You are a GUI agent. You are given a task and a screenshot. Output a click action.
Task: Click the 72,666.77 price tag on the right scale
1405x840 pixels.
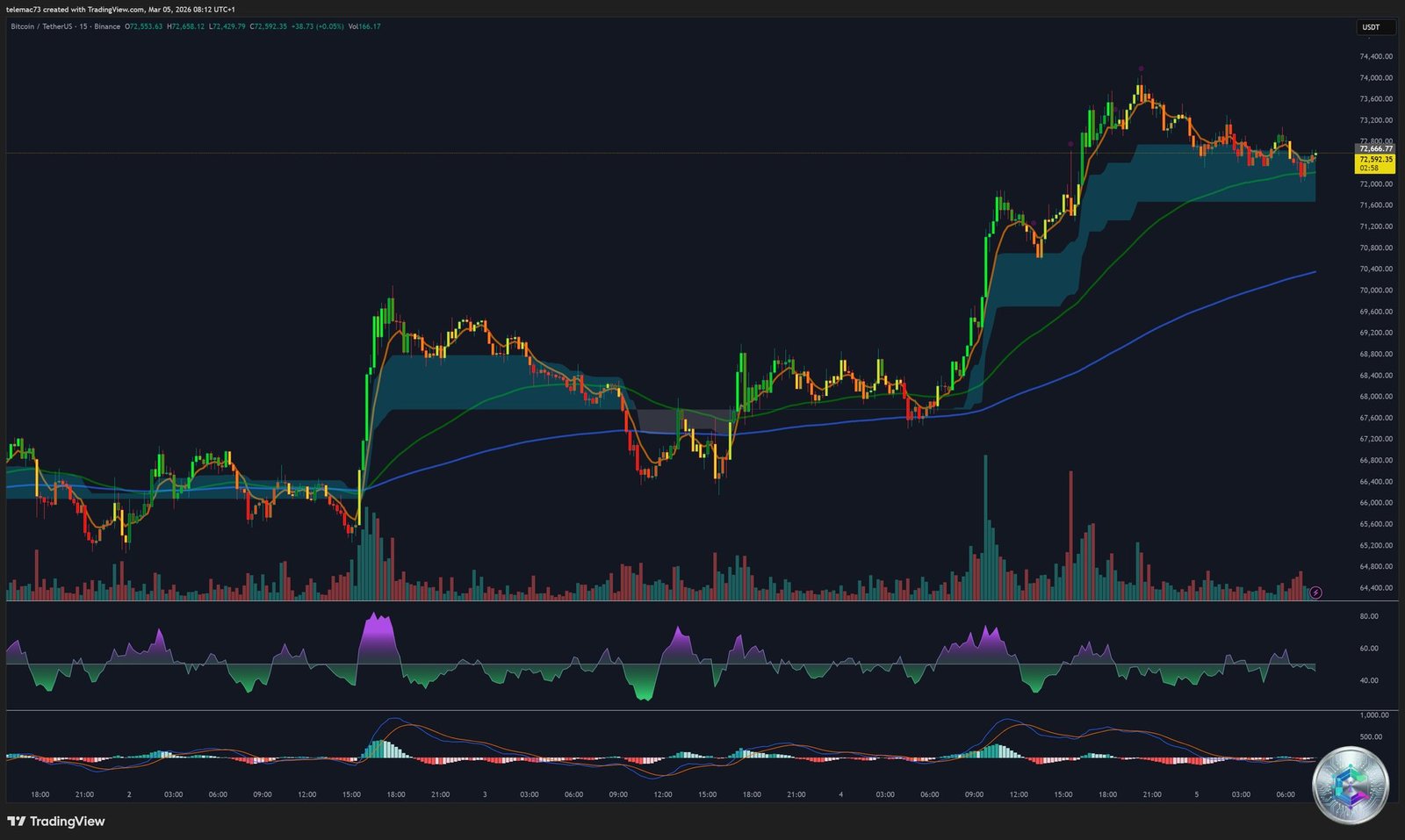(x=1374, y=149)
